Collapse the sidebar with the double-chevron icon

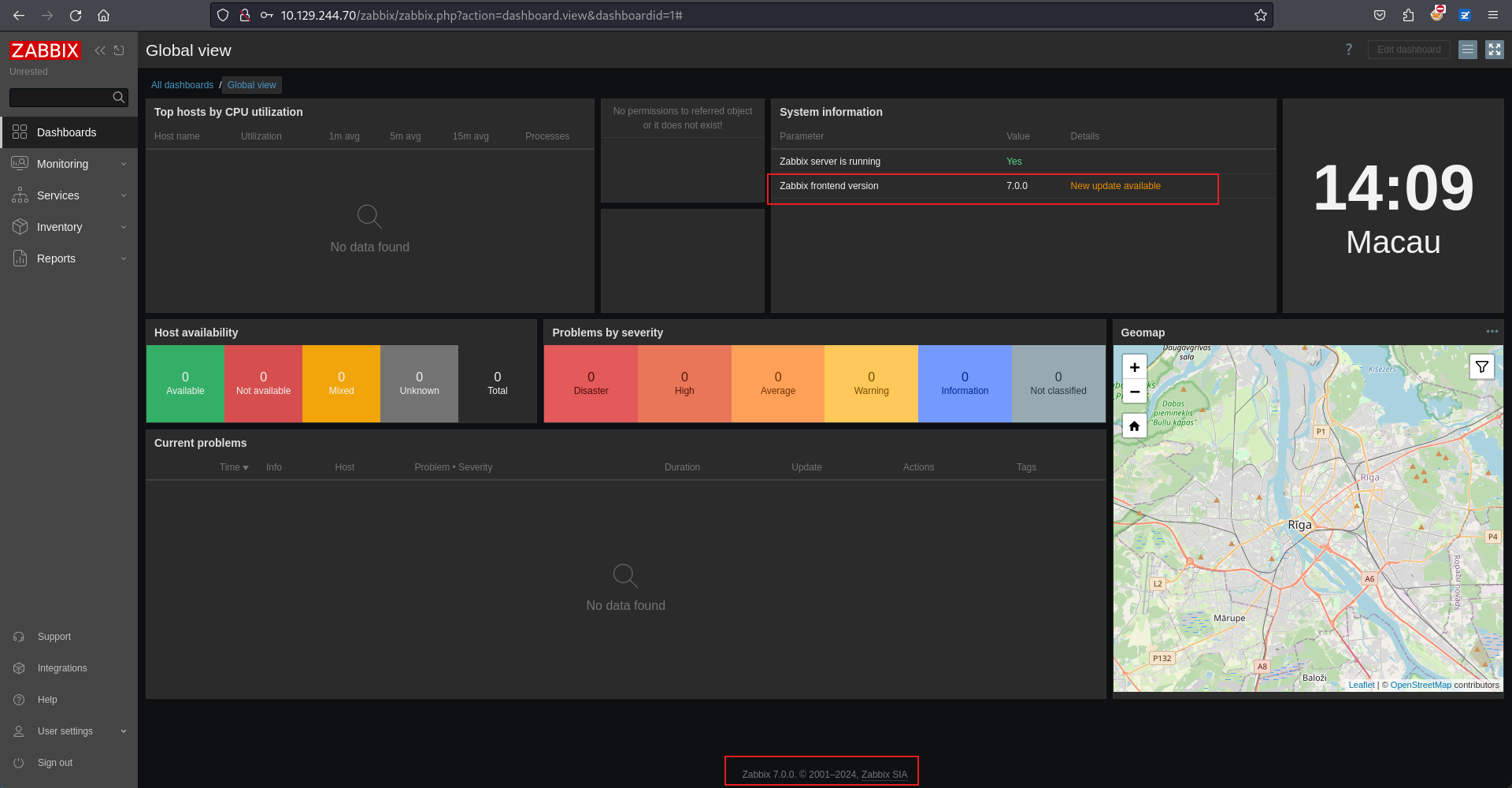100,50
